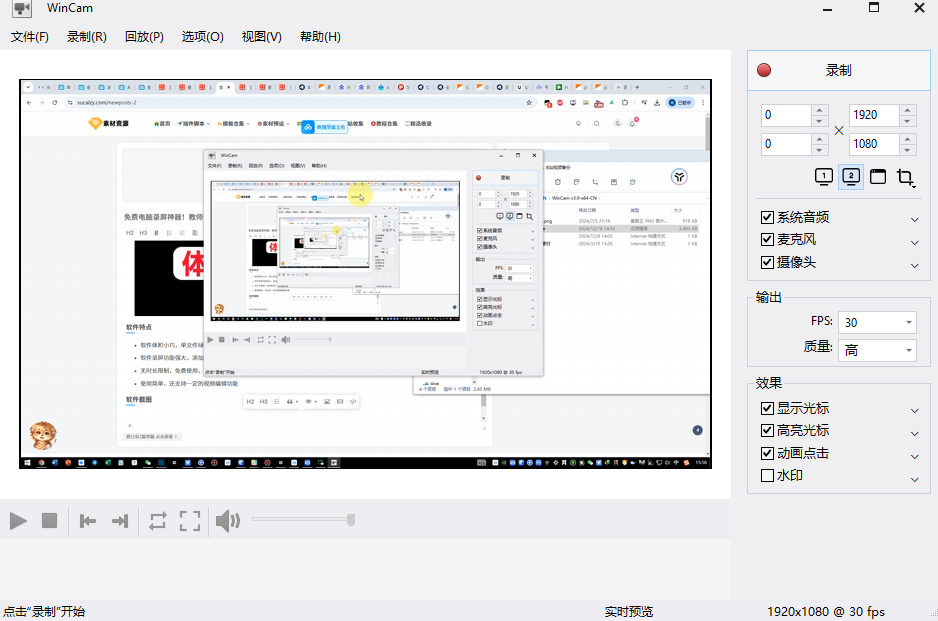Uncheck the 动画点击 click animation effect
The height and width of the screenshot is (621, 938).
click(767, 453)
